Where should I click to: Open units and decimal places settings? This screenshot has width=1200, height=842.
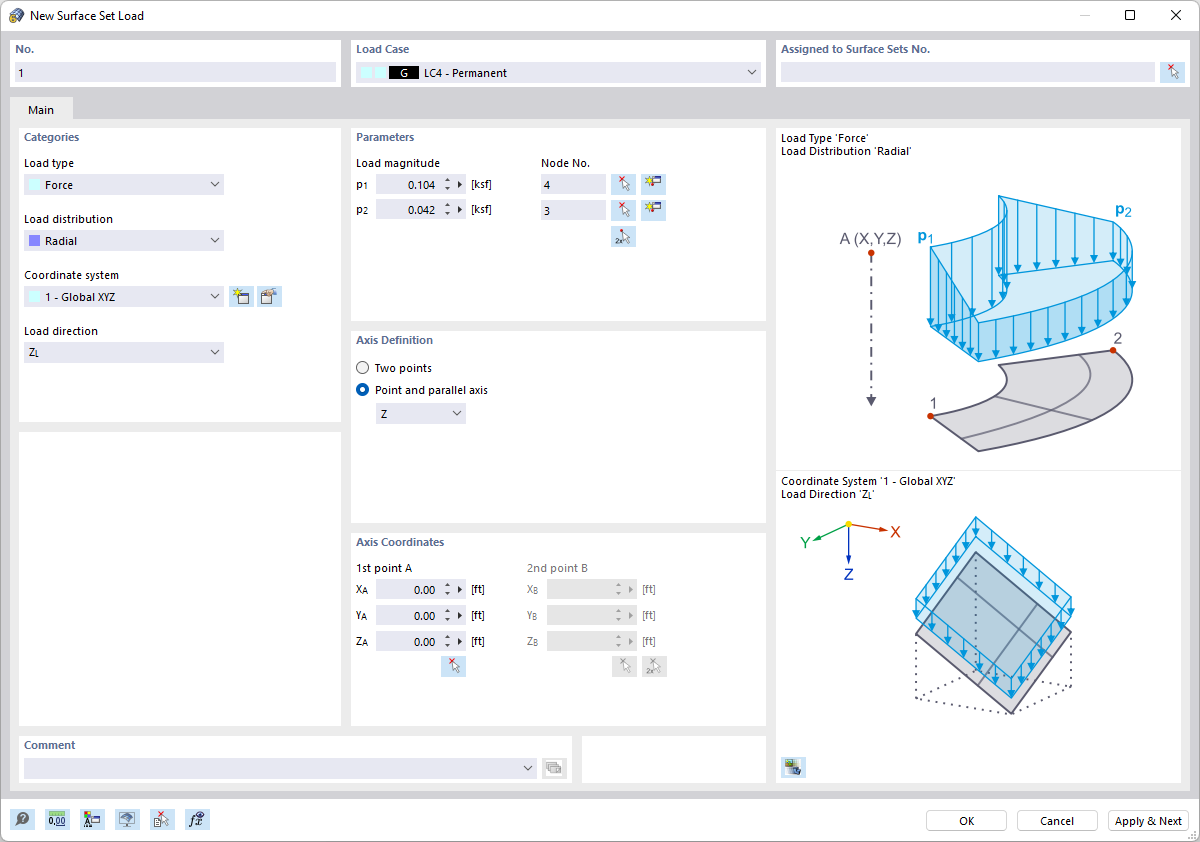pos(57,819)
